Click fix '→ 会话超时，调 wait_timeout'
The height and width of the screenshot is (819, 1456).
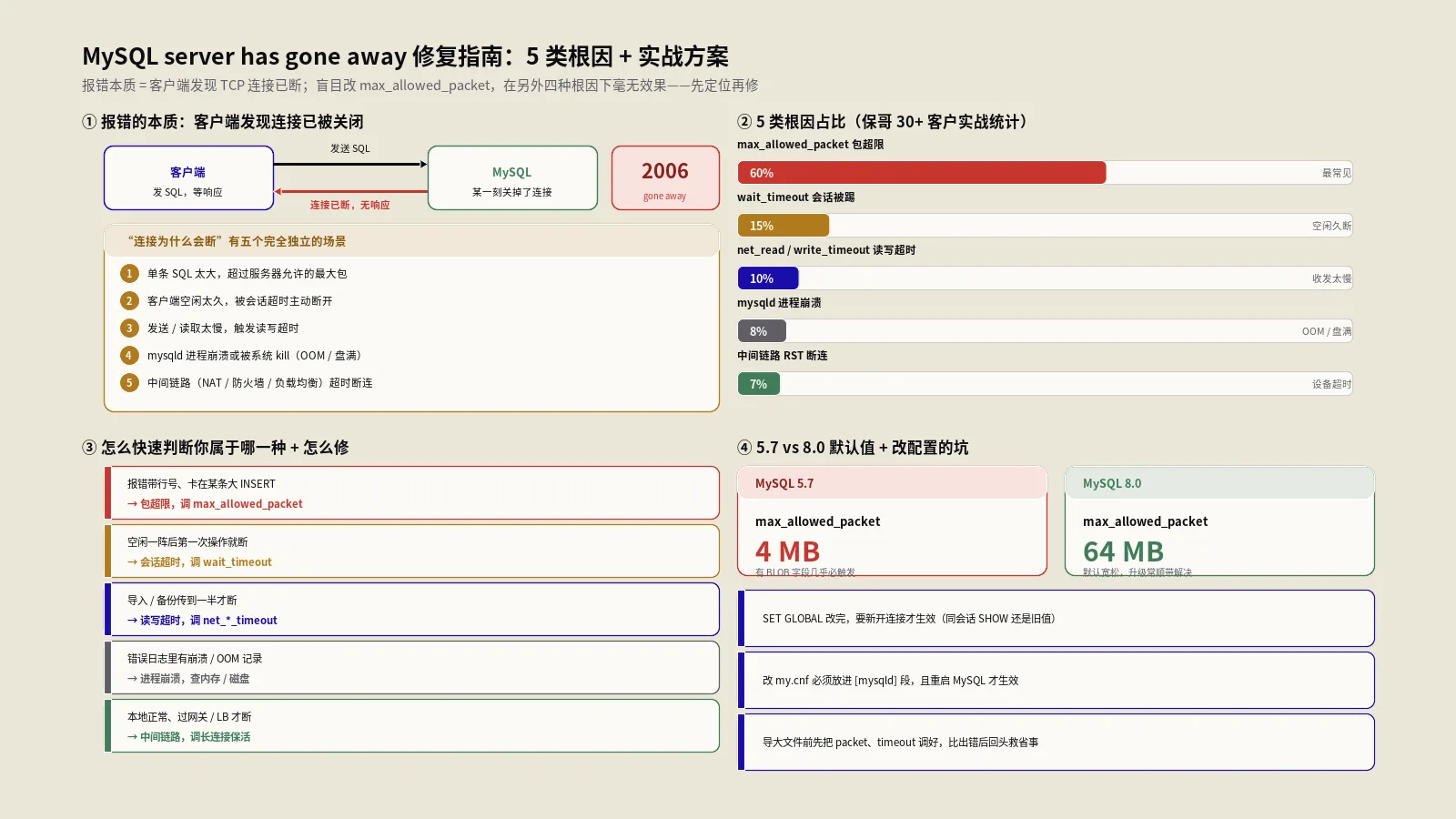click(199, 562)
